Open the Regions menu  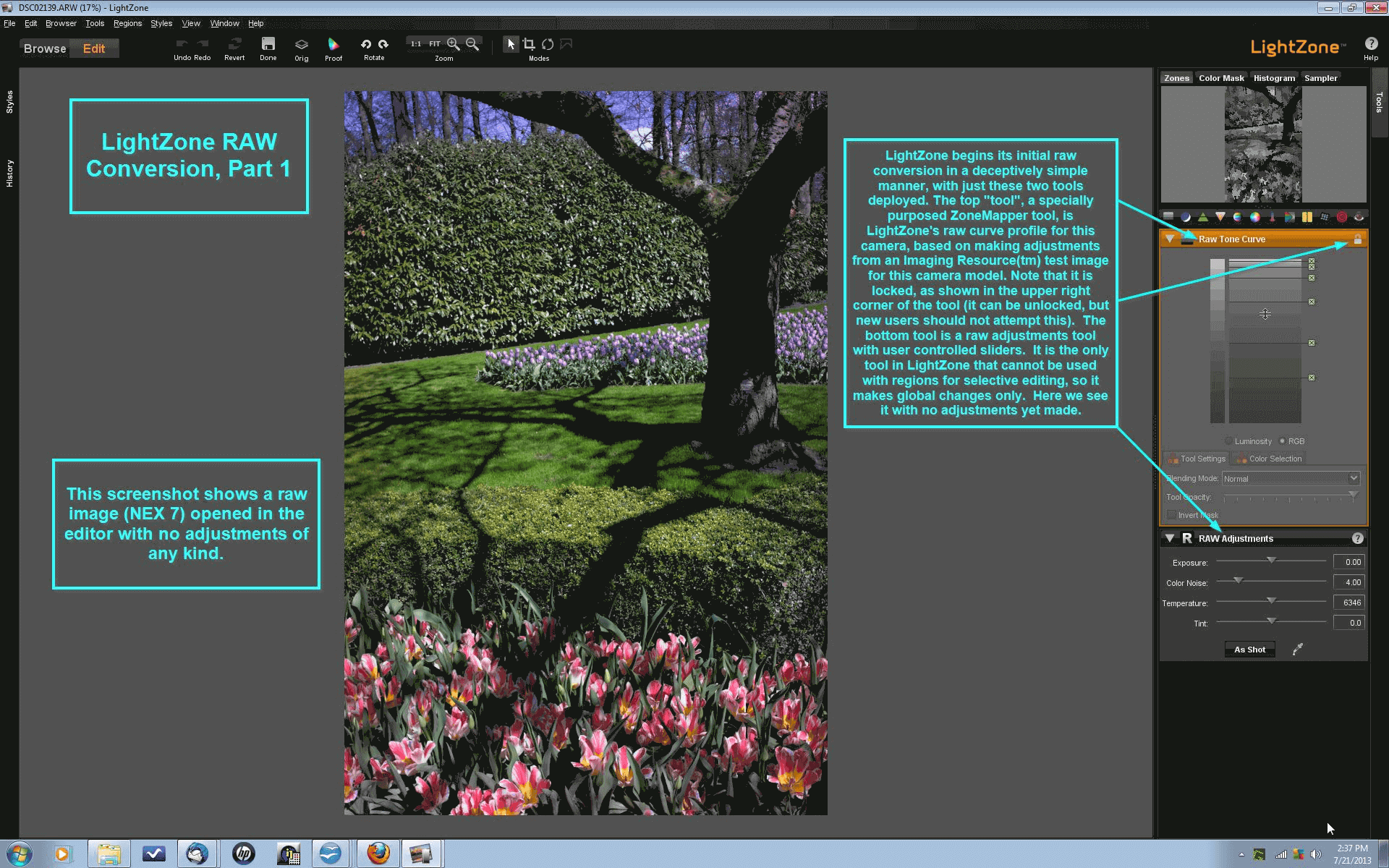click(127, 23)
